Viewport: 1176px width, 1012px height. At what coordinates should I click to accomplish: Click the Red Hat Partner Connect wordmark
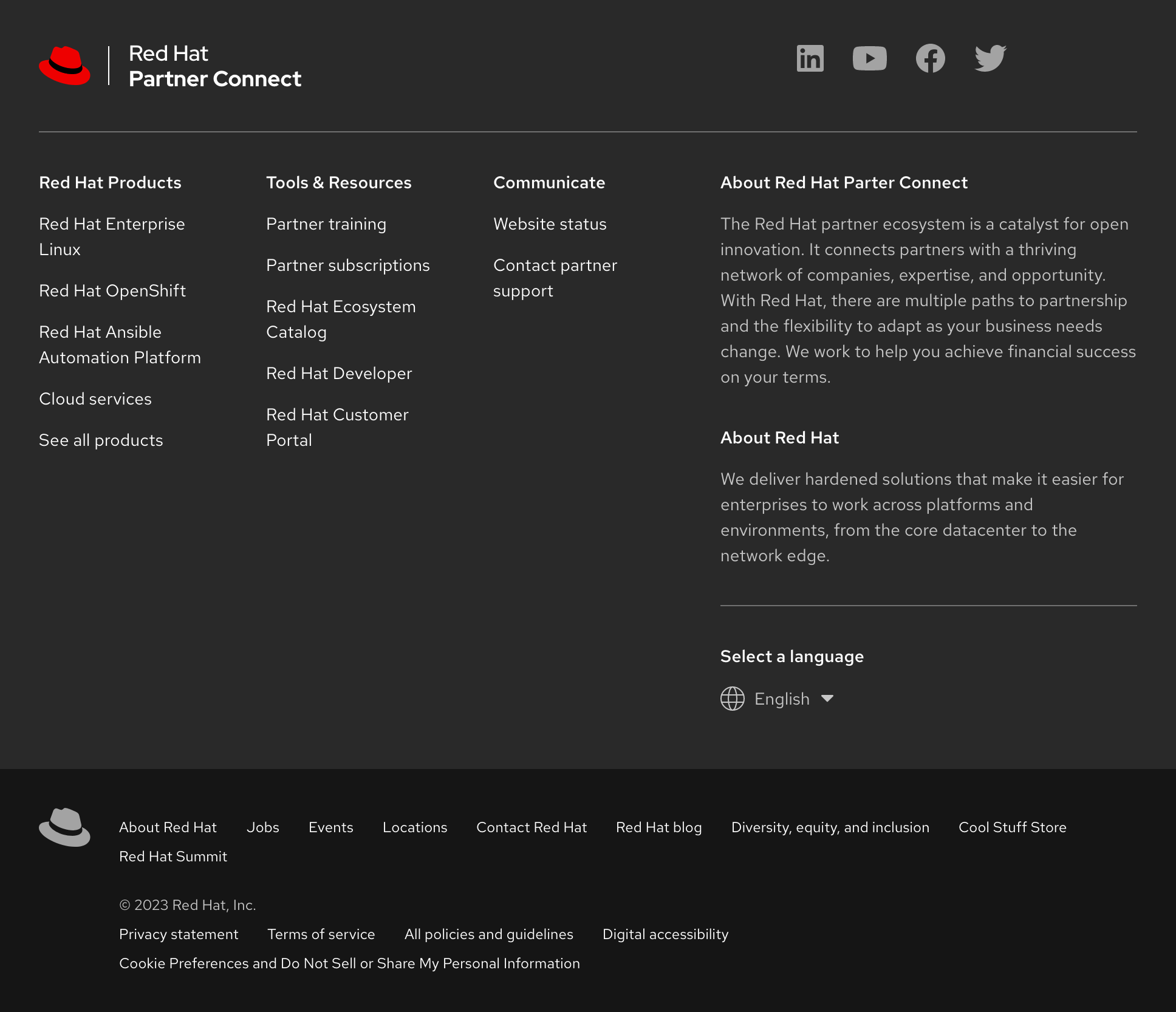click(x=215, y=66)
